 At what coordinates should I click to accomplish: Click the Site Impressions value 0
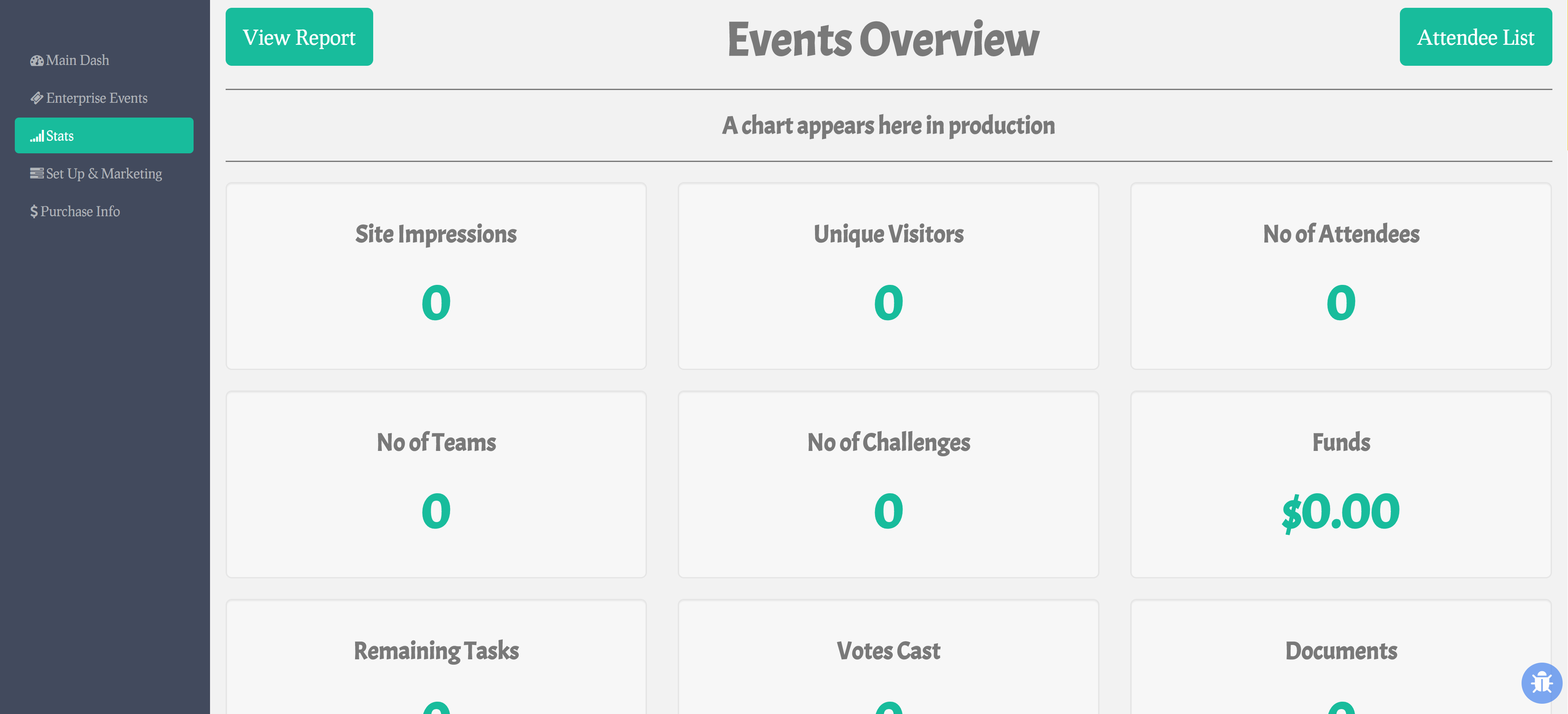436,303
